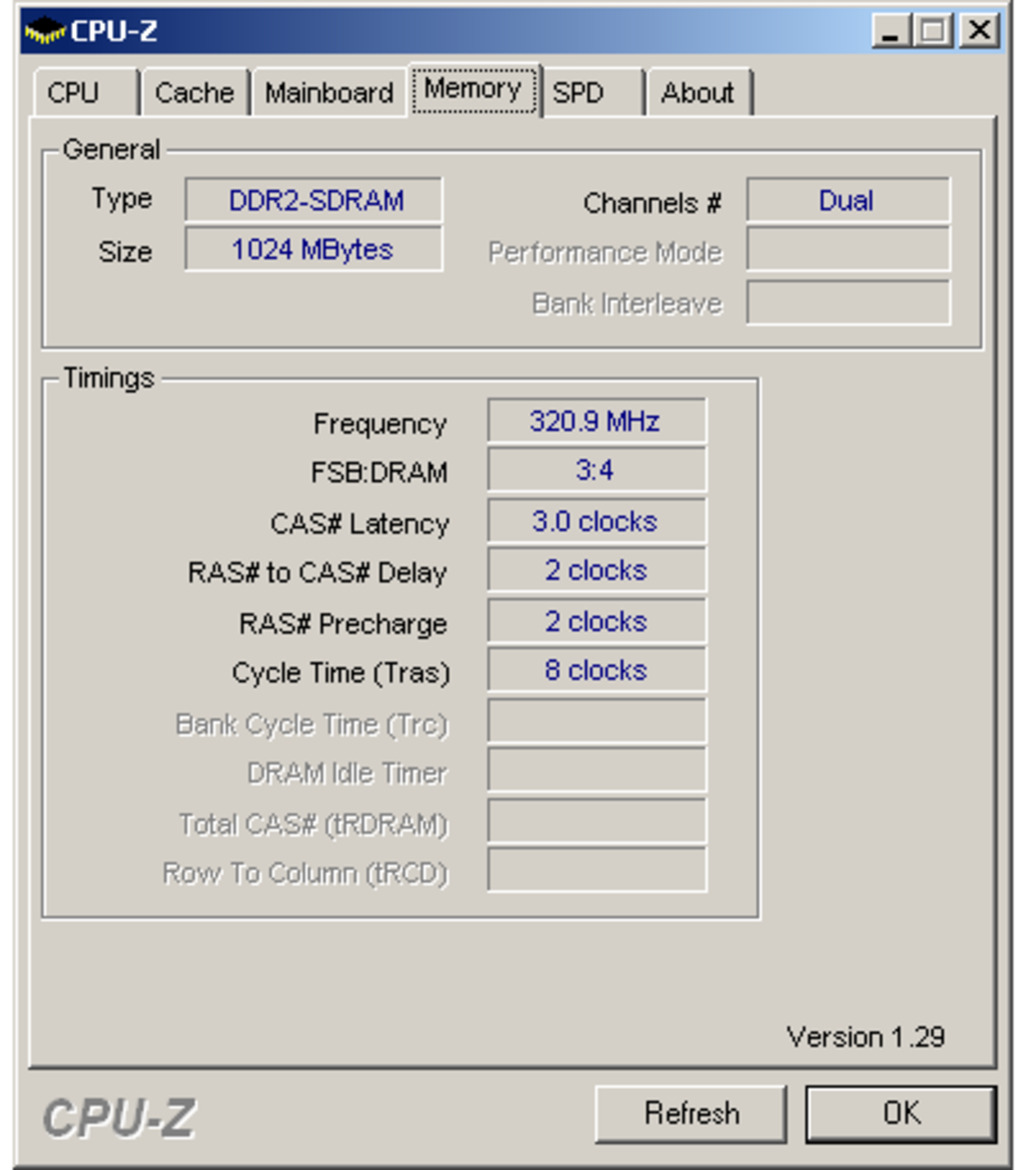Click the empty Bank Cycle Time (Trc) field
1026x1170 pixels.
click(x=596, y=721)
